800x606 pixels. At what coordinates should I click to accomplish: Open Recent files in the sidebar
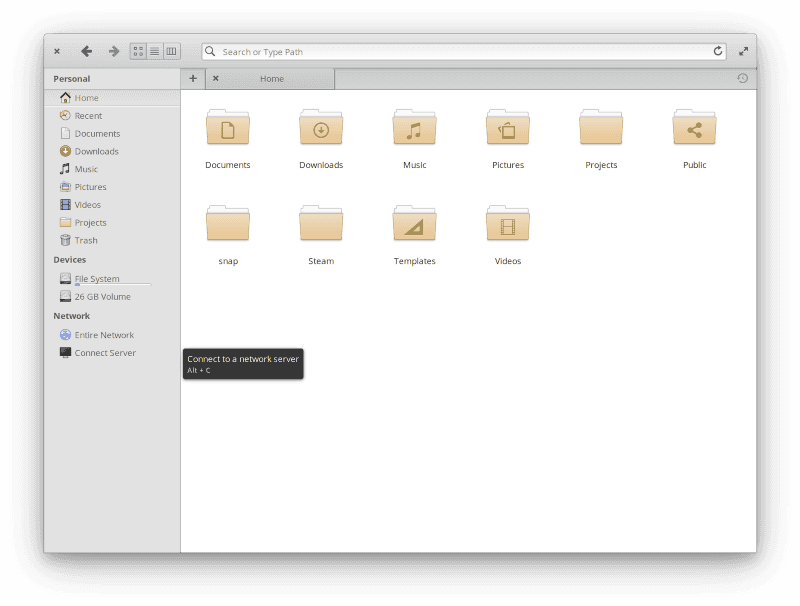click(x=86, y=115)
